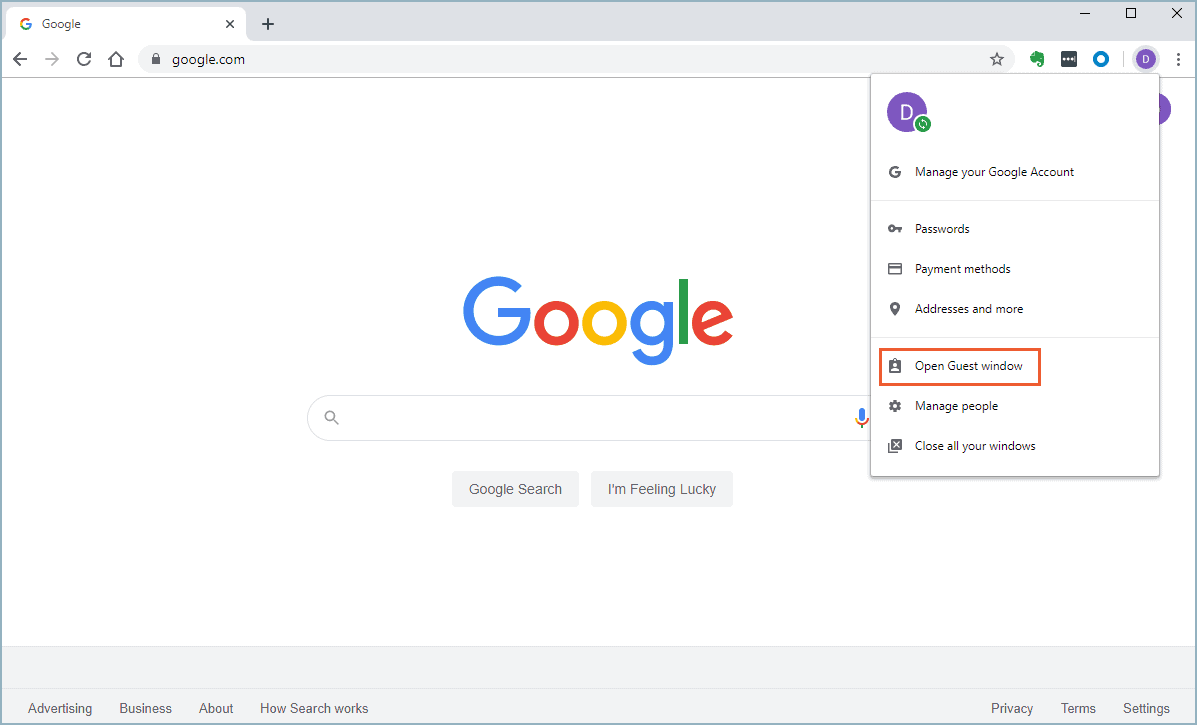Select Manage people
Viewport: 1197px width, 725px height.
tap(1015, 406)
